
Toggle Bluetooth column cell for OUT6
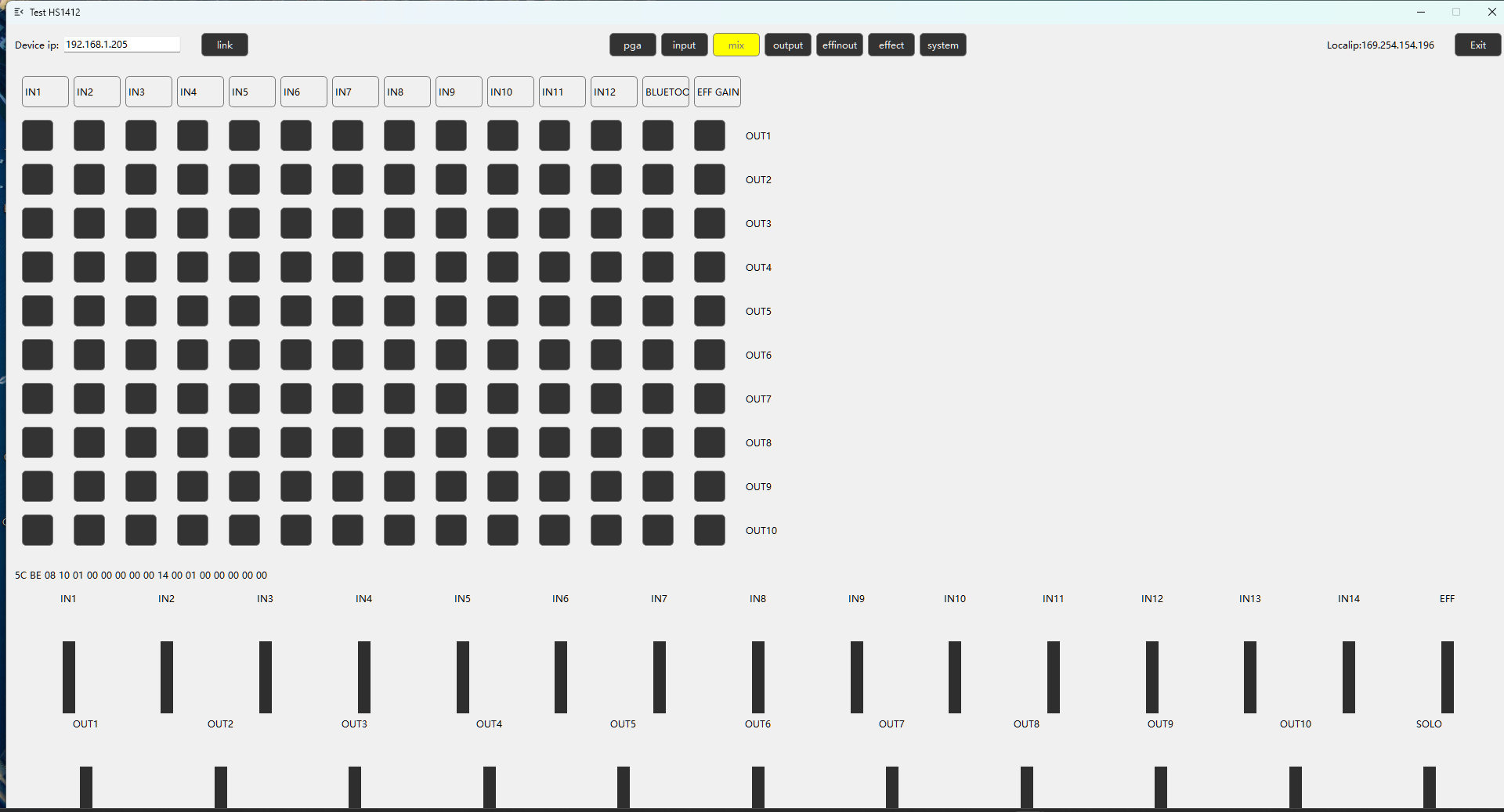658,355
